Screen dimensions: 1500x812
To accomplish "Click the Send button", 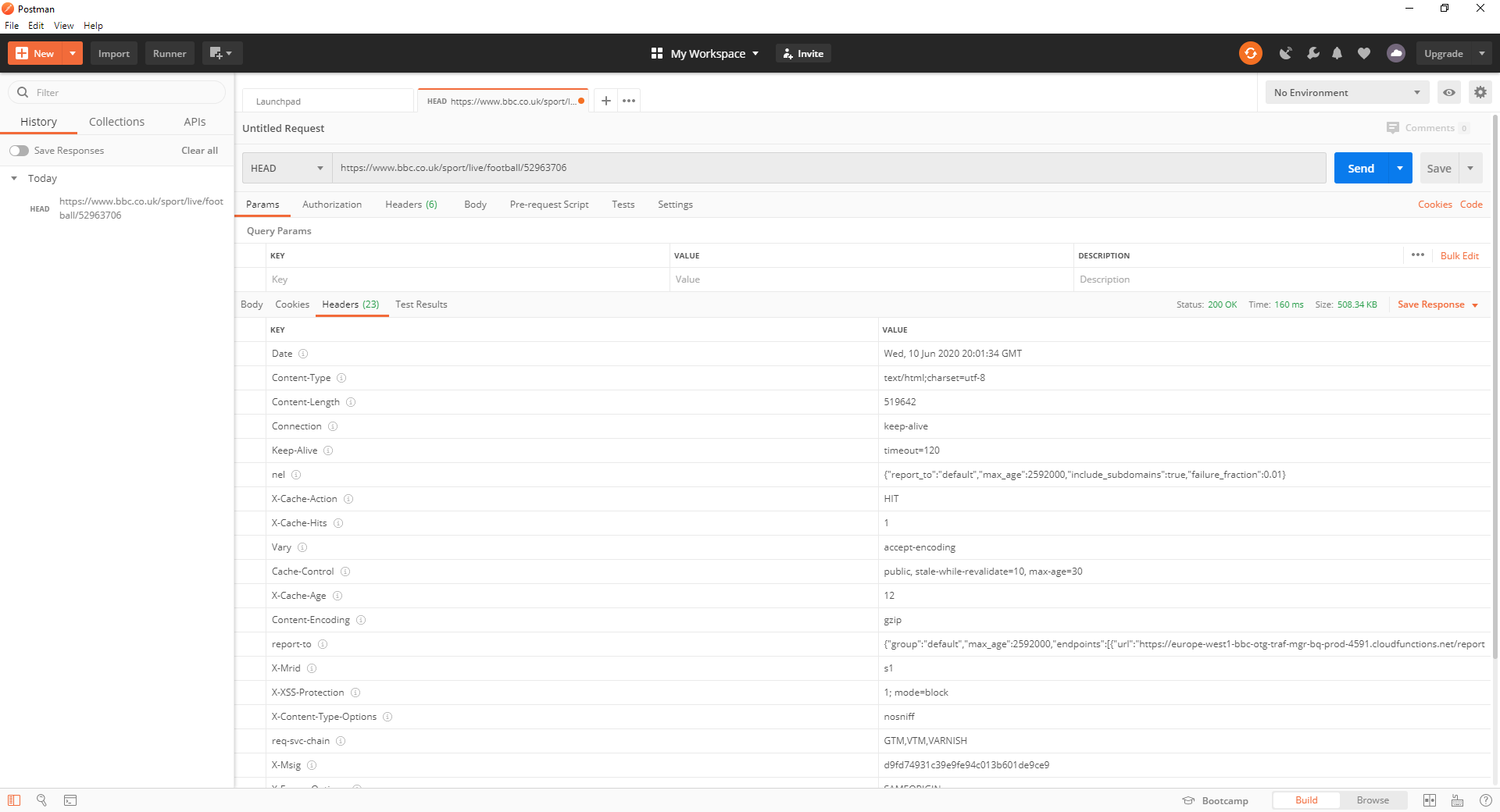I will [1361, 168].
